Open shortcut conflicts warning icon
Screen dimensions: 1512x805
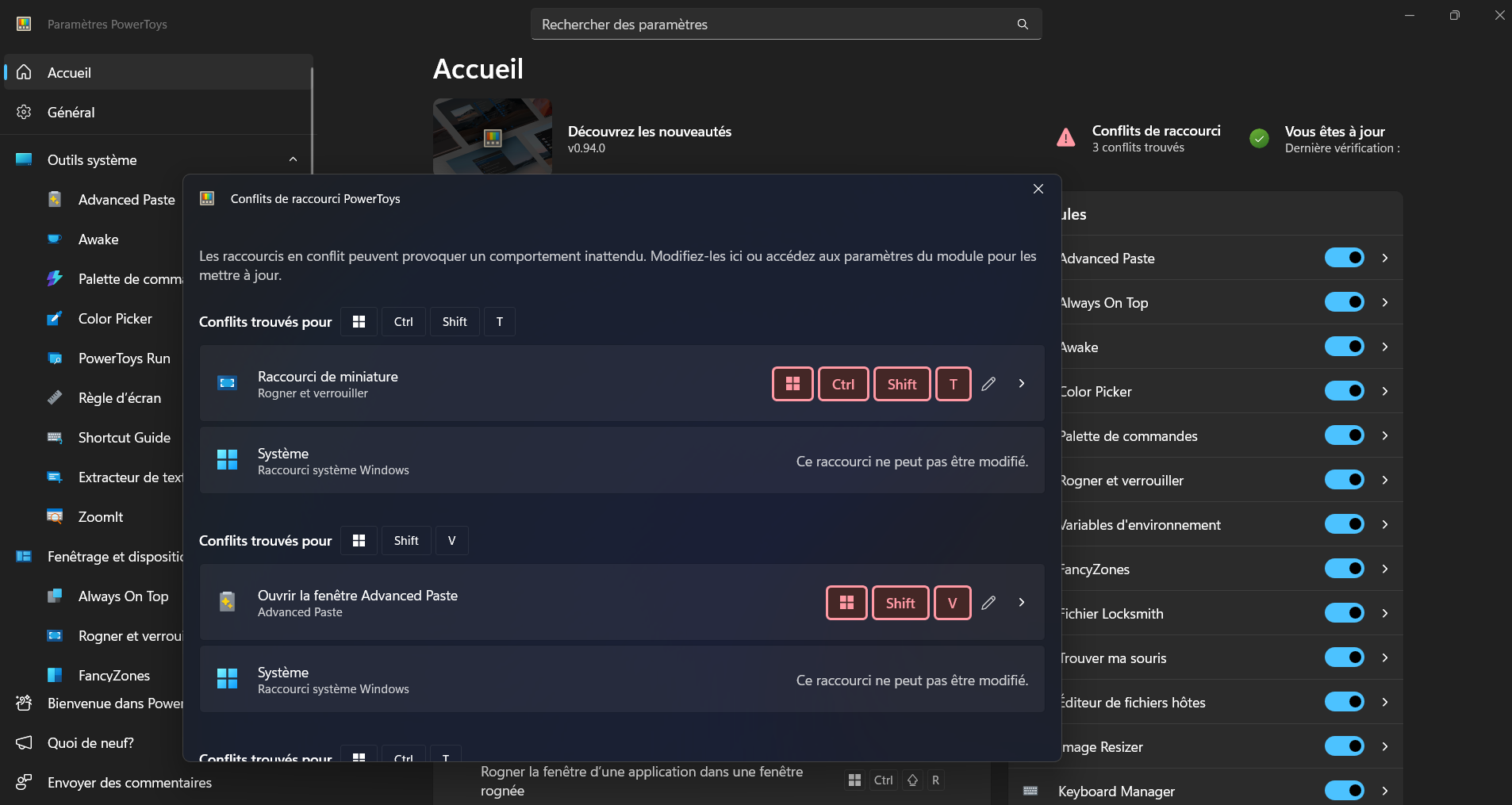(x=1066, y=138)
